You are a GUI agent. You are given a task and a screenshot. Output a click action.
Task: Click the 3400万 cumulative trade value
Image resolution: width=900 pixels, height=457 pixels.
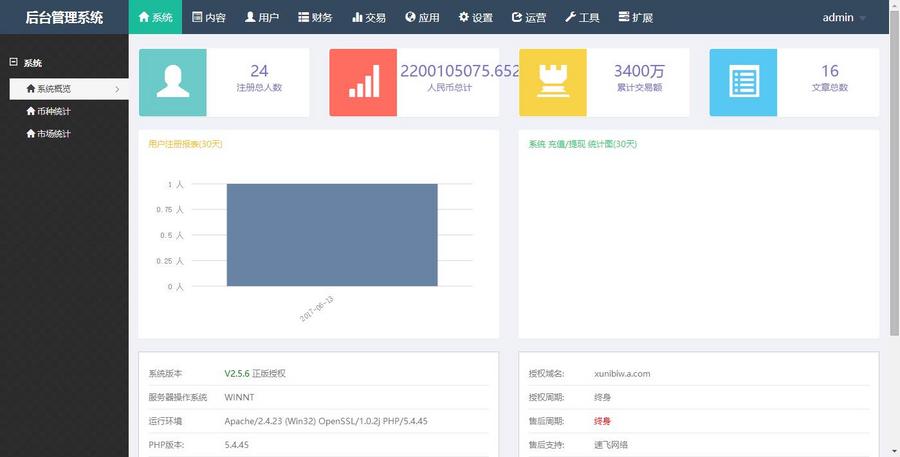[639, 71]
